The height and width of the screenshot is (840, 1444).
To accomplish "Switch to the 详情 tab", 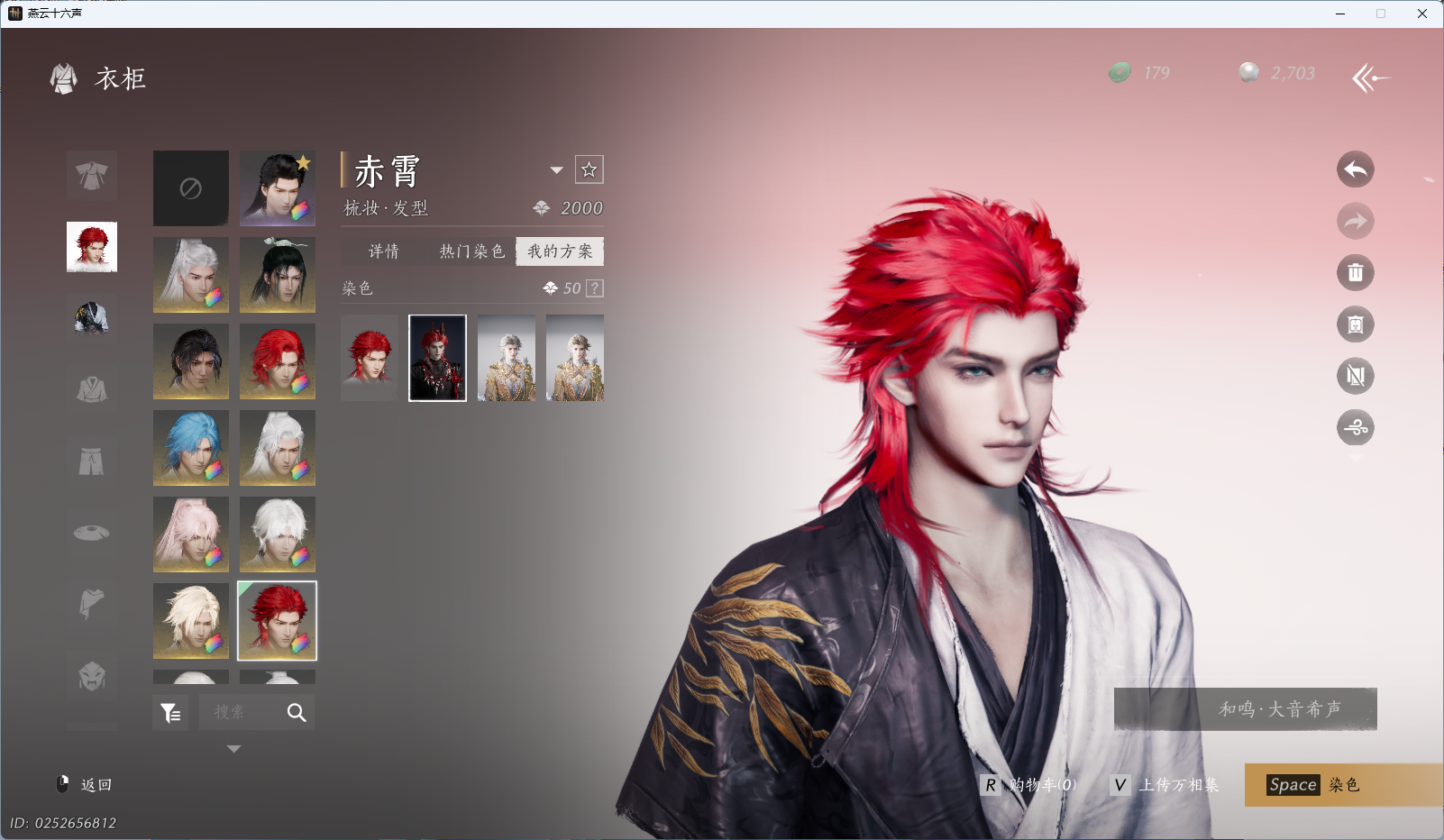I will pos(384,251).
